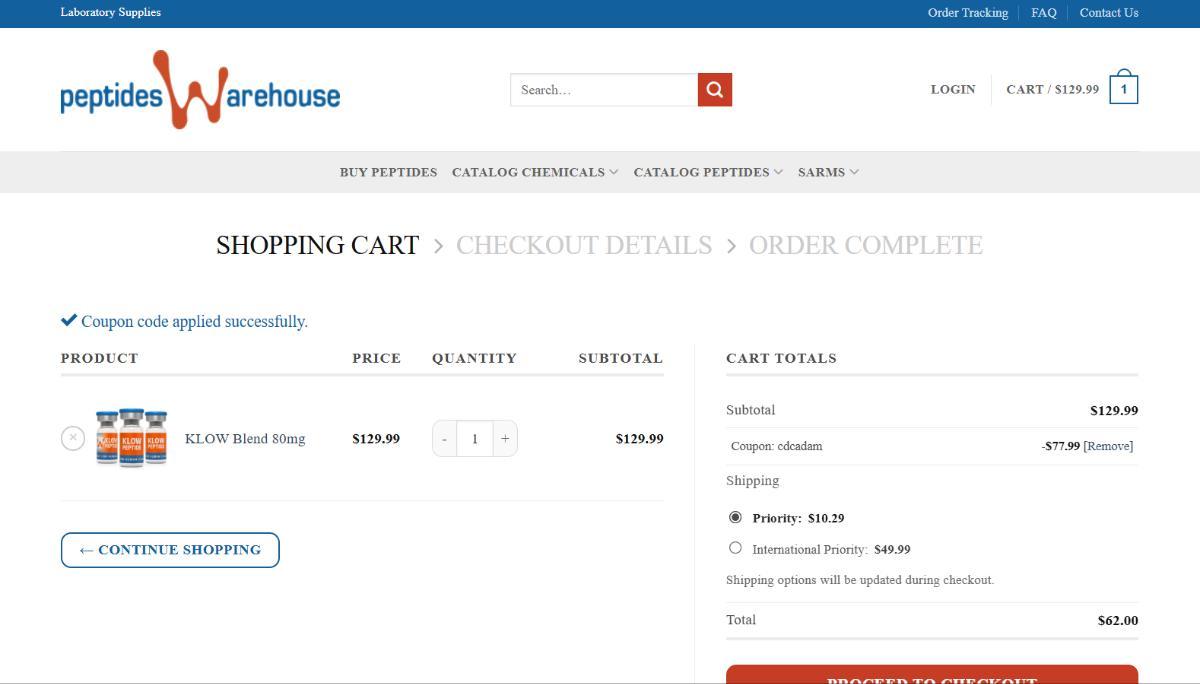
Task: Increase quantity with the plus button
Action: (505, 439)
